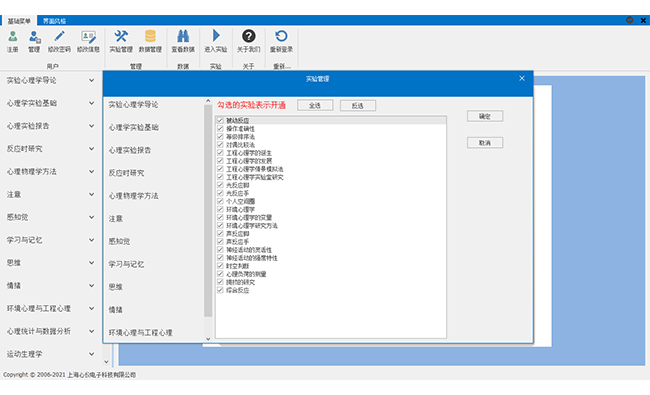Click dialog category list scrollbar thumb
Viewport: 650px width, 395px height.
[208, 211]
